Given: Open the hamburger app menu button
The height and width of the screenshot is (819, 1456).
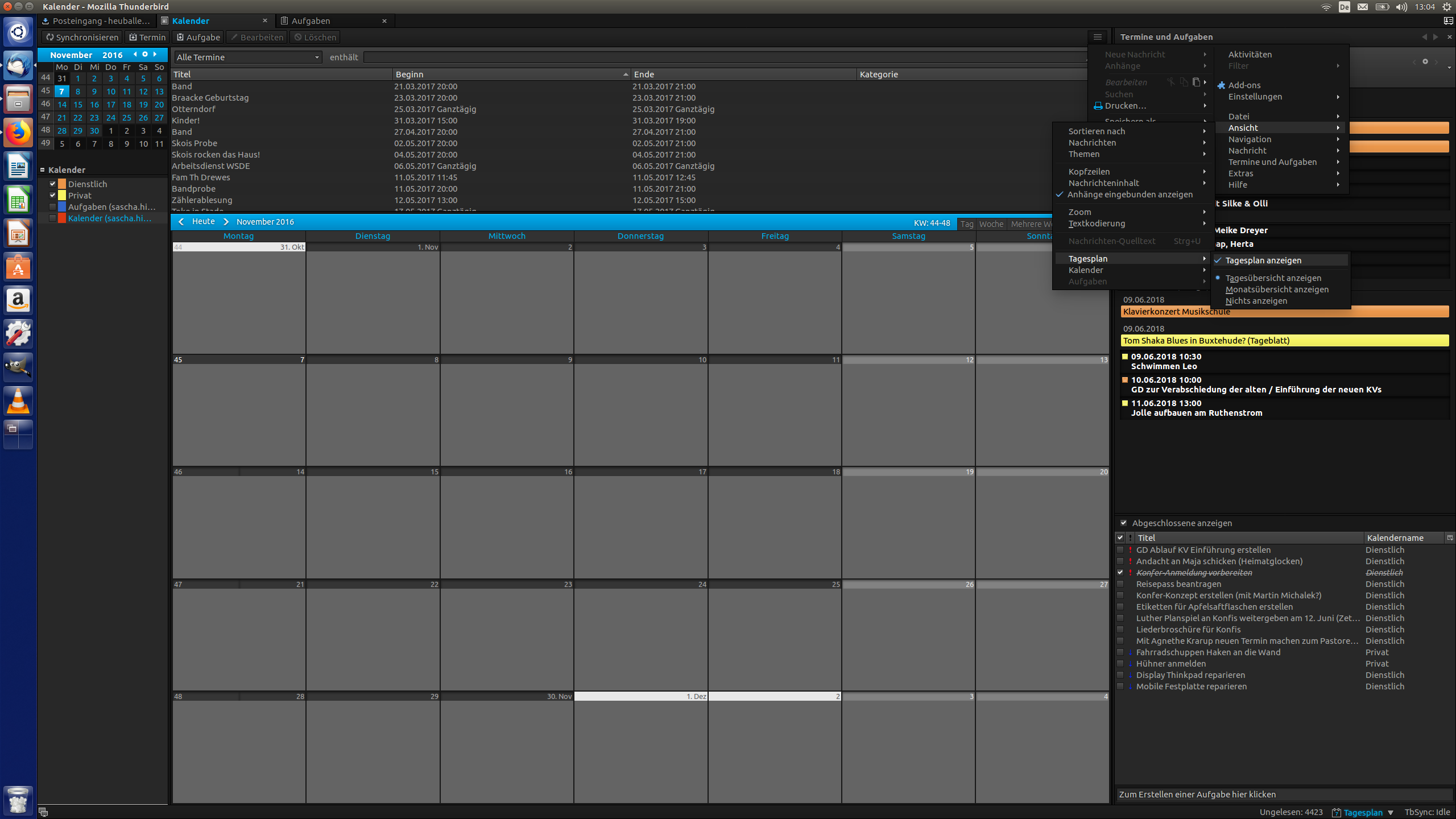Looking at the screenshot, I should point(1097,37).
